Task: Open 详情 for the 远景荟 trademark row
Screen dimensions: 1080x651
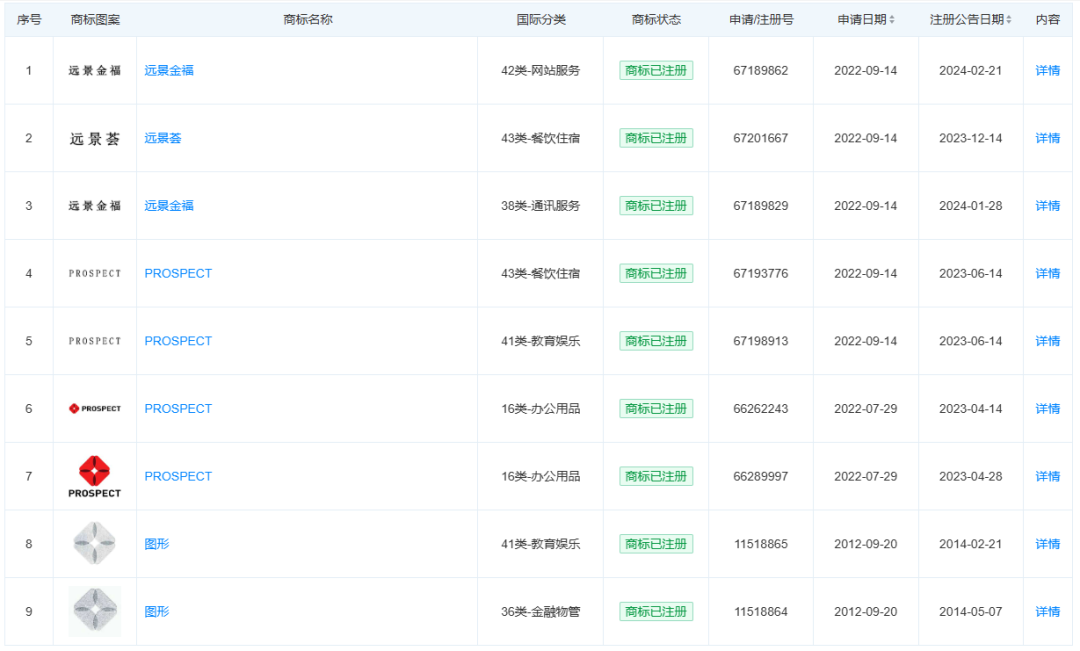Action: point(1047,139)
